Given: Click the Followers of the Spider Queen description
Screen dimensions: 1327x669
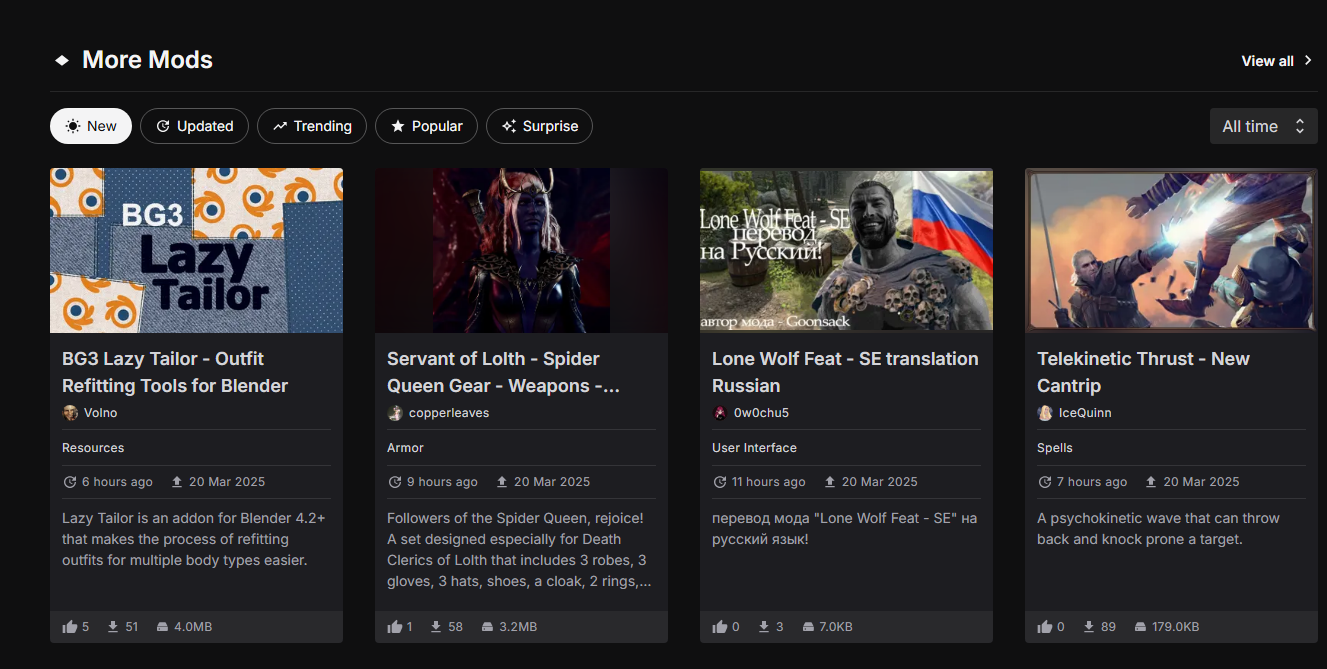Looking at the screenshot, I should click(x=520, y=550).
